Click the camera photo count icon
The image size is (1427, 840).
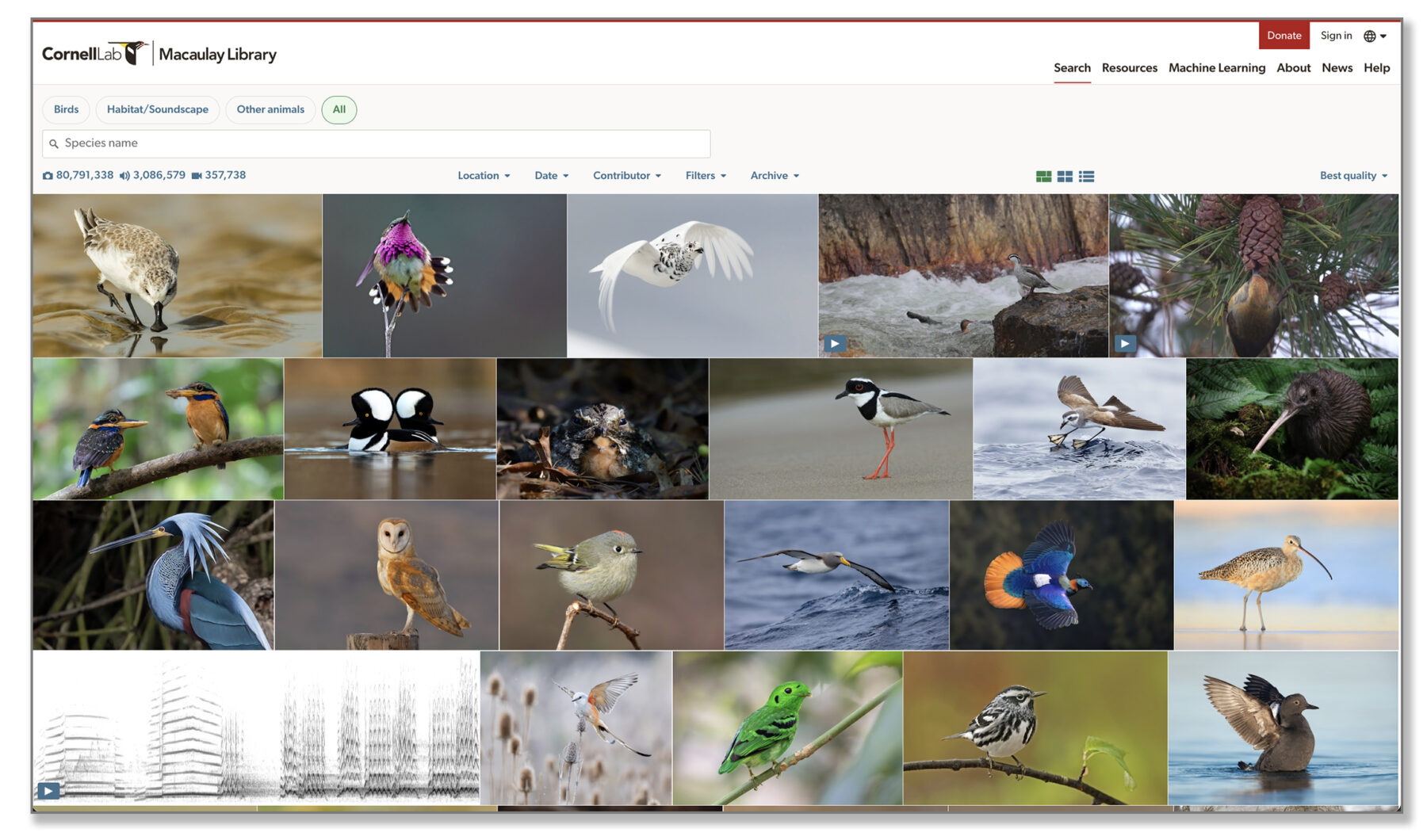(48, 176)
